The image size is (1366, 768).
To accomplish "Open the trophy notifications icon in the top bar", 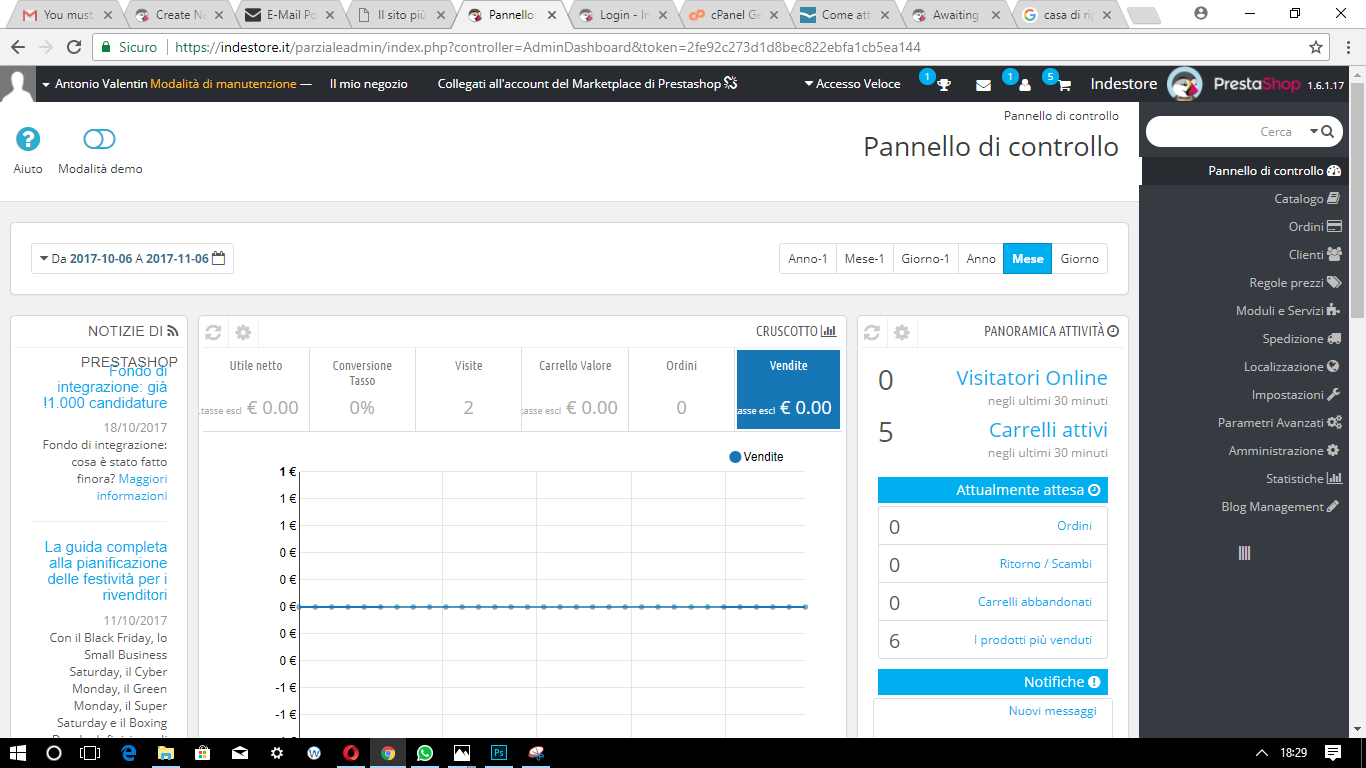I will (x=943, y=85).
